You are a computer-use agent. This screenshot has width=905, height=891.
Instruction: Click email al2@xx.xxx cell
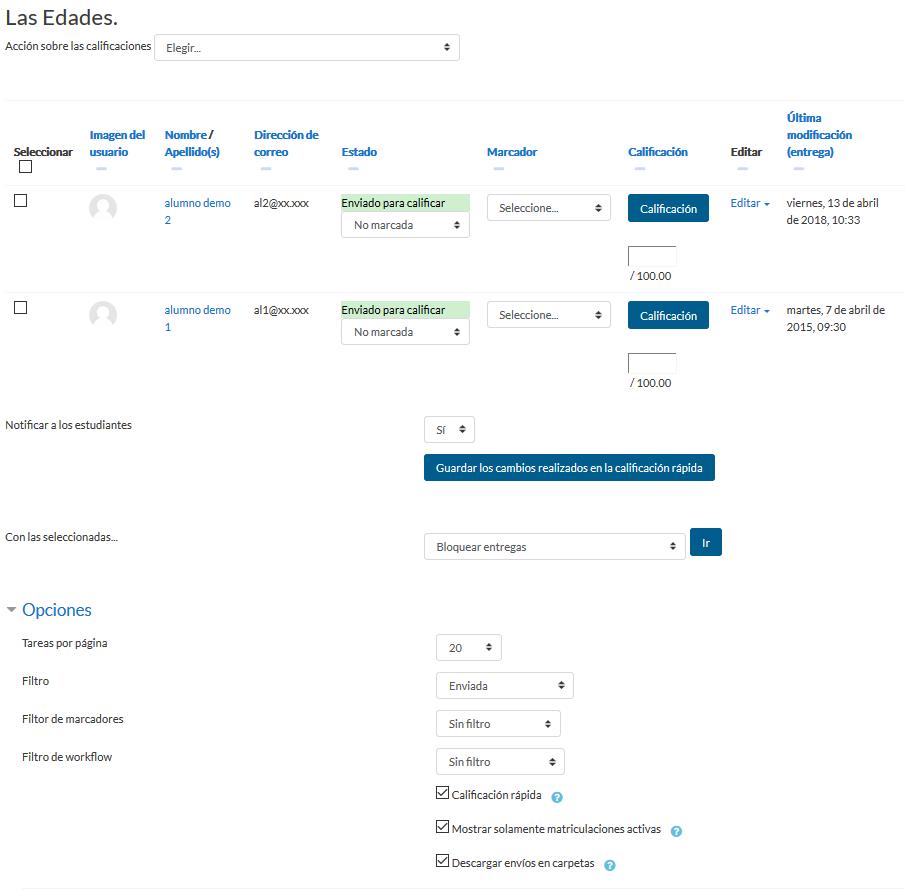point(281,203)
